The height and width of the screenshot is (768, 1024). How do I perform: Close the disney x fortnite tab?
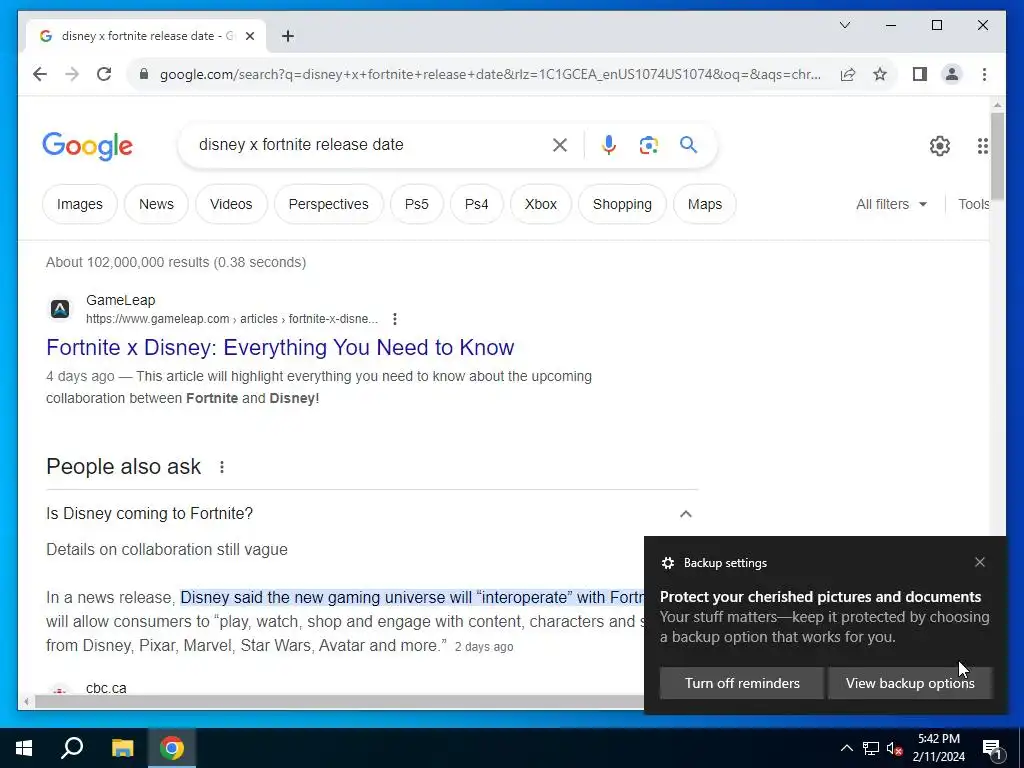point(249,36)
